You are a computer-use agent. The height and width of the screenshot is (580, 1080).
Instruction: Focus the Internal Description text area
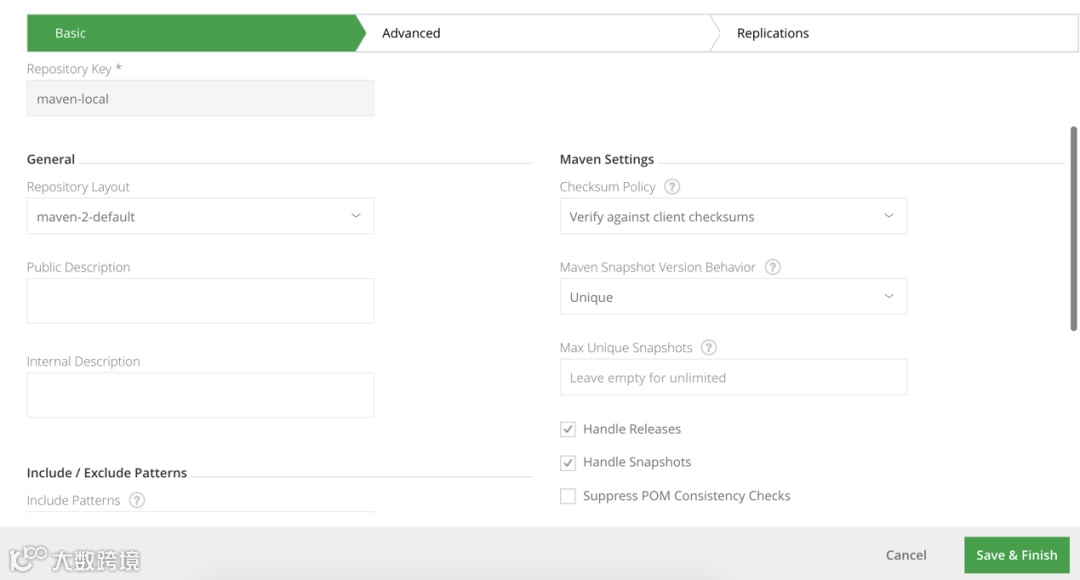(200, 395)
